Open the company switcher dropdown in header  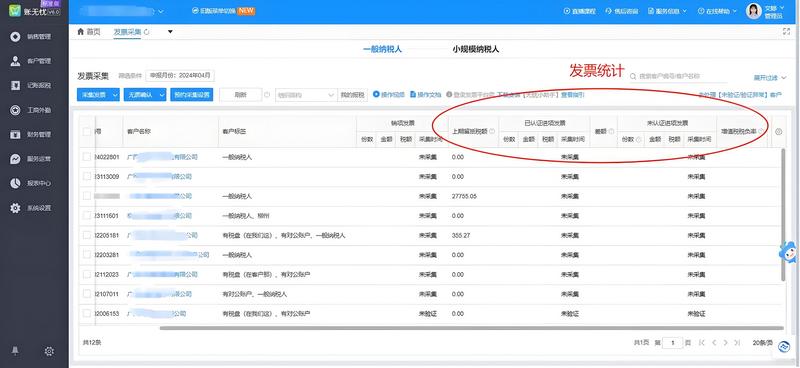161,11
